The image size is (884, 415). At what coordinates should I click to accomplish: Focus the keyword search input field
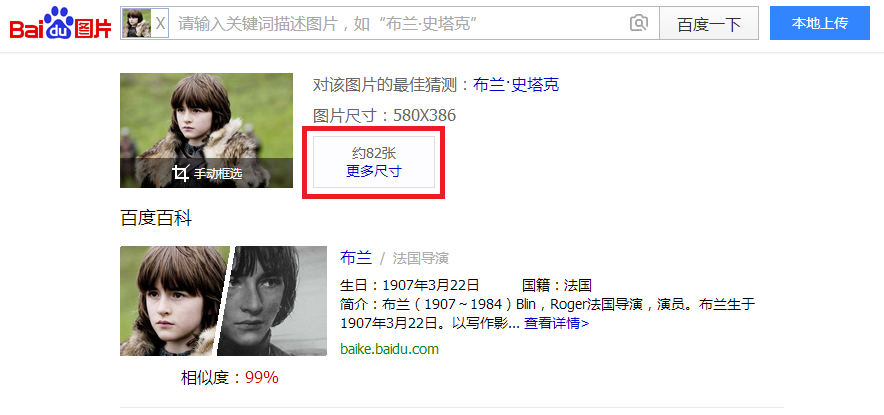point(399,24)
